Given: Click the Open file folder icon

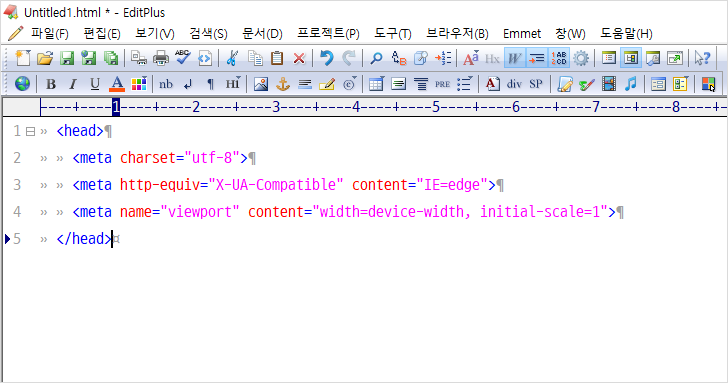Looking at the screenshot, I should (45, 58).
